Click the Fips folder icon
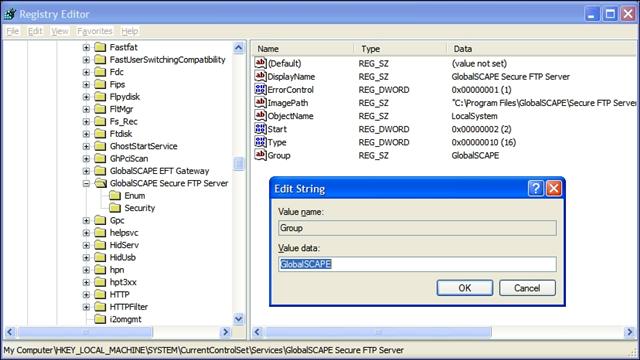 click(100, 84)
